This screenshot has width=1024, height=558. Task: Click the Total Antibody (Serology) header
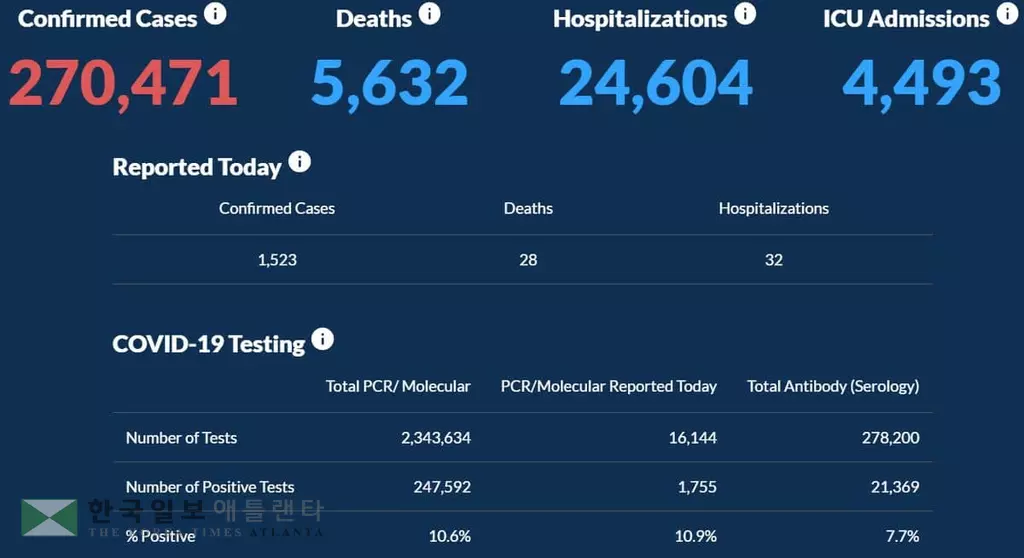tap(833, 386)
